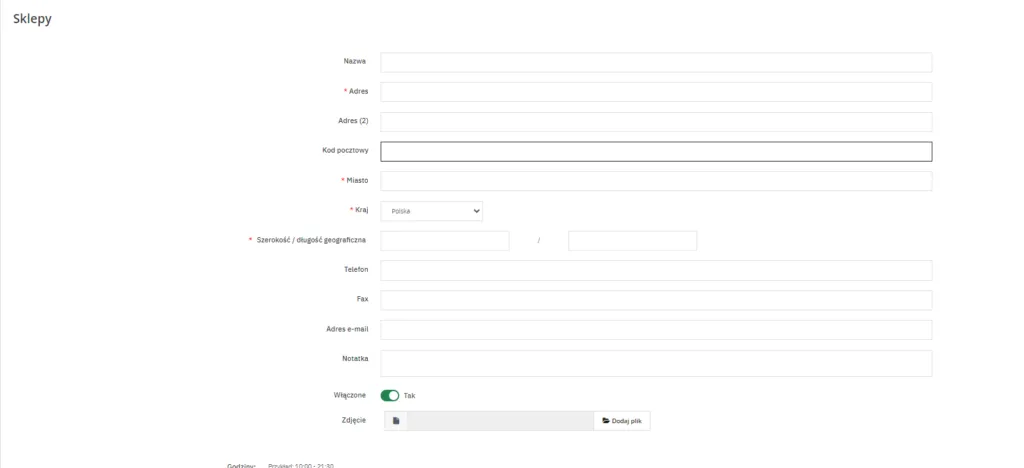The image size is (1024, 468).
Task: Focus the Miasto text field
Action: click(656, 181)
